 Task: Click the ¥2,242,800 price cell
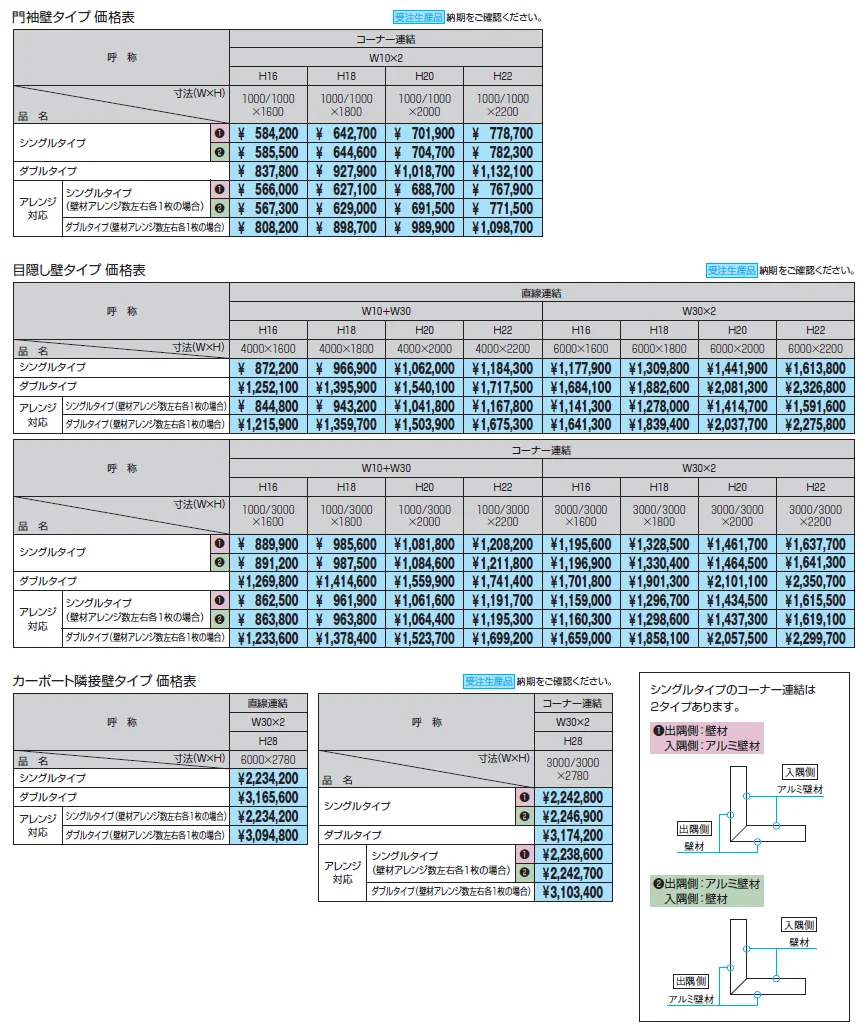573,798
